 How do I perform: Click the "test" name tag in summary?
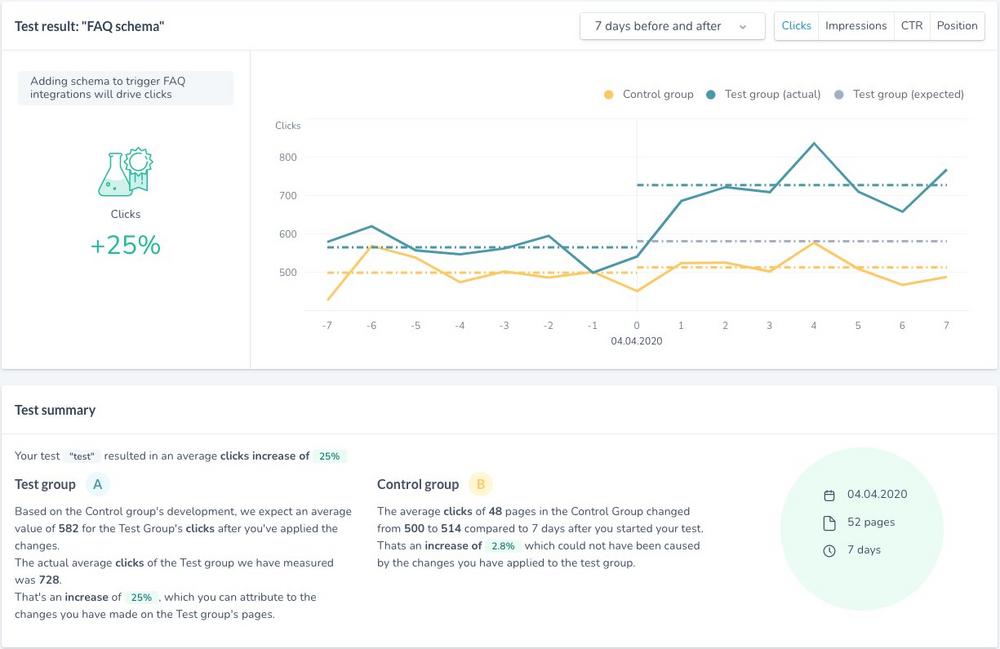82,456
